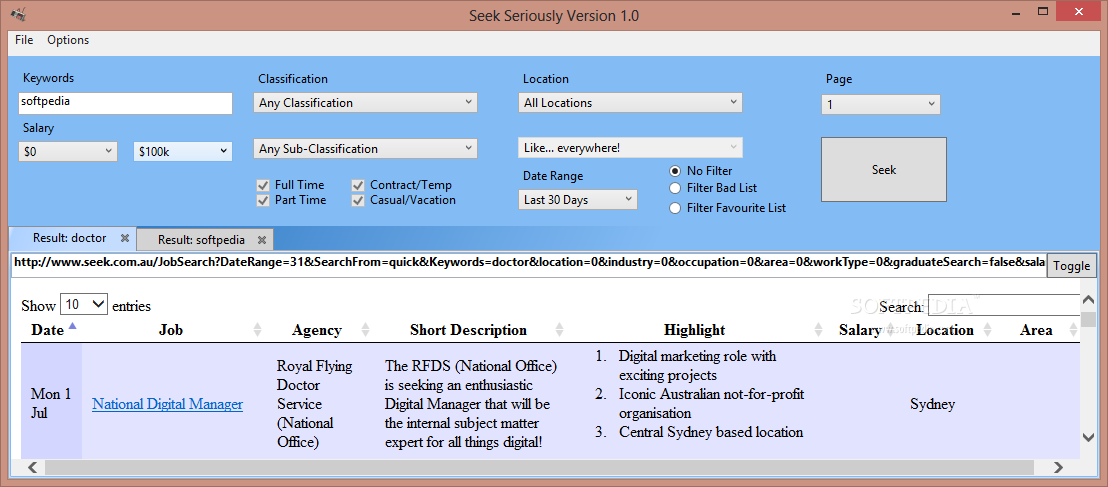The height and width of the screenshot is (487, 1108).
Task: Open the All Locations dropdown
Action: 630,102
